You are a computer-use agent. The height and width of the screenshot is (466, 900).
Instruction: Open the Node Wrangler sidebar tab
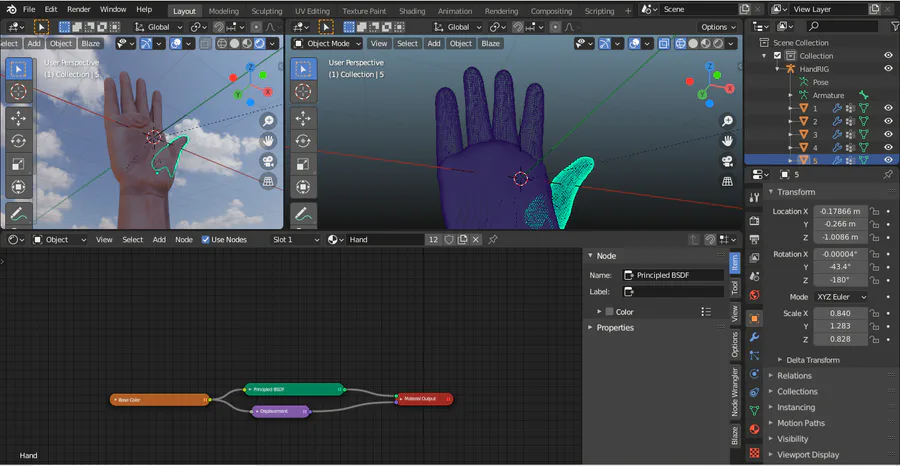tap(735, 393)
